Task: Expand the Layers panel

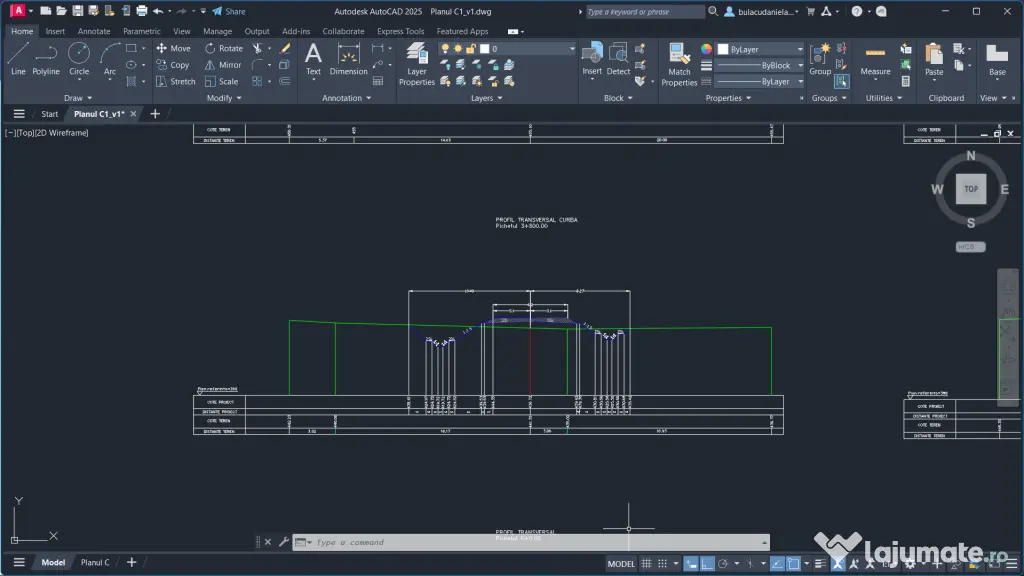Action: click(487, 98)
